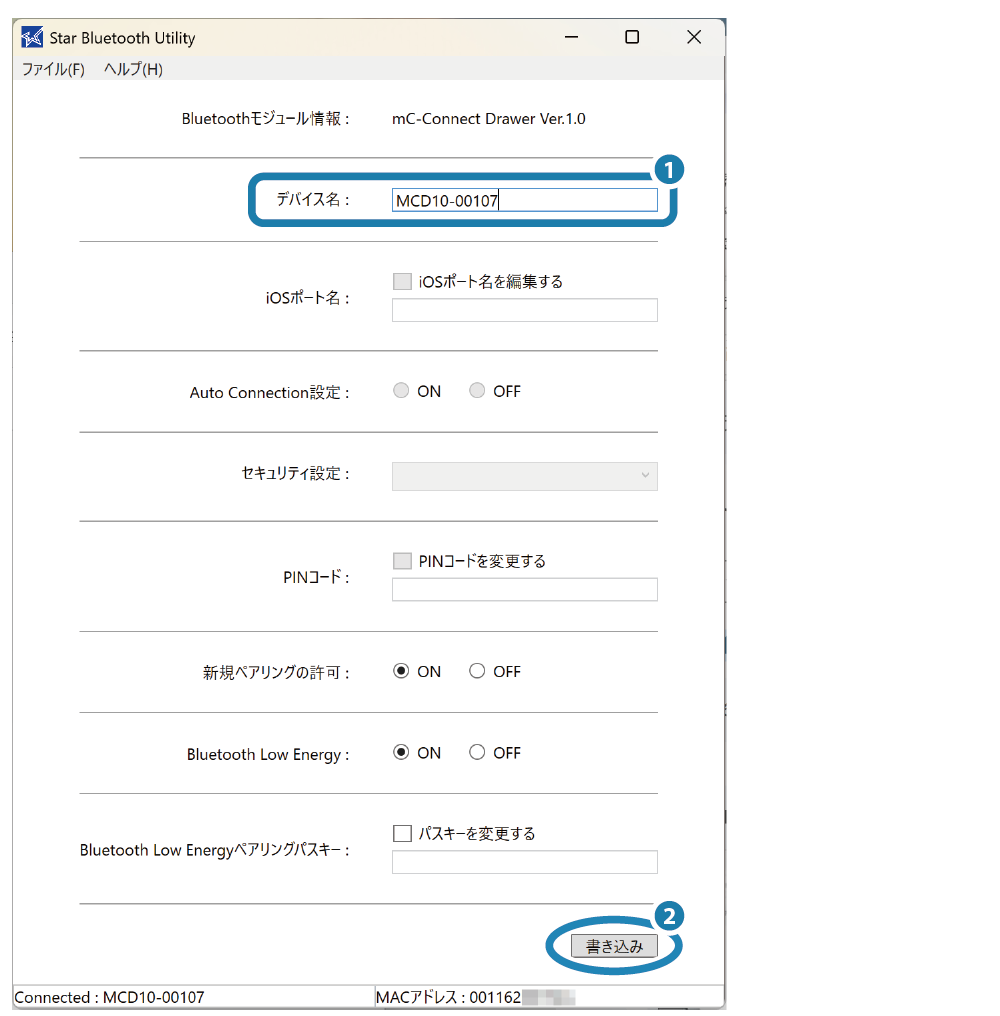Enable the iOSポート名を編集する checkbox
The height and width of the screenshot is (1016, 1000).
click(402, 282)
